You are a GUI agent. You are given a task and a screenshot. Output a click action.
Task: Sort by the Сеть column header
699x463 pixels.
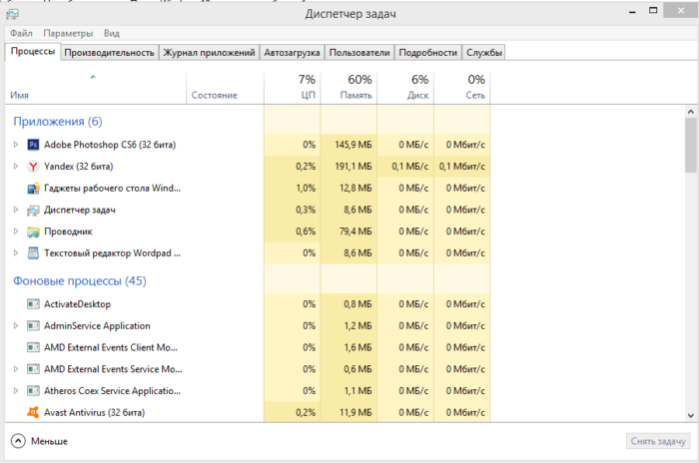click(x=462, y=88)
